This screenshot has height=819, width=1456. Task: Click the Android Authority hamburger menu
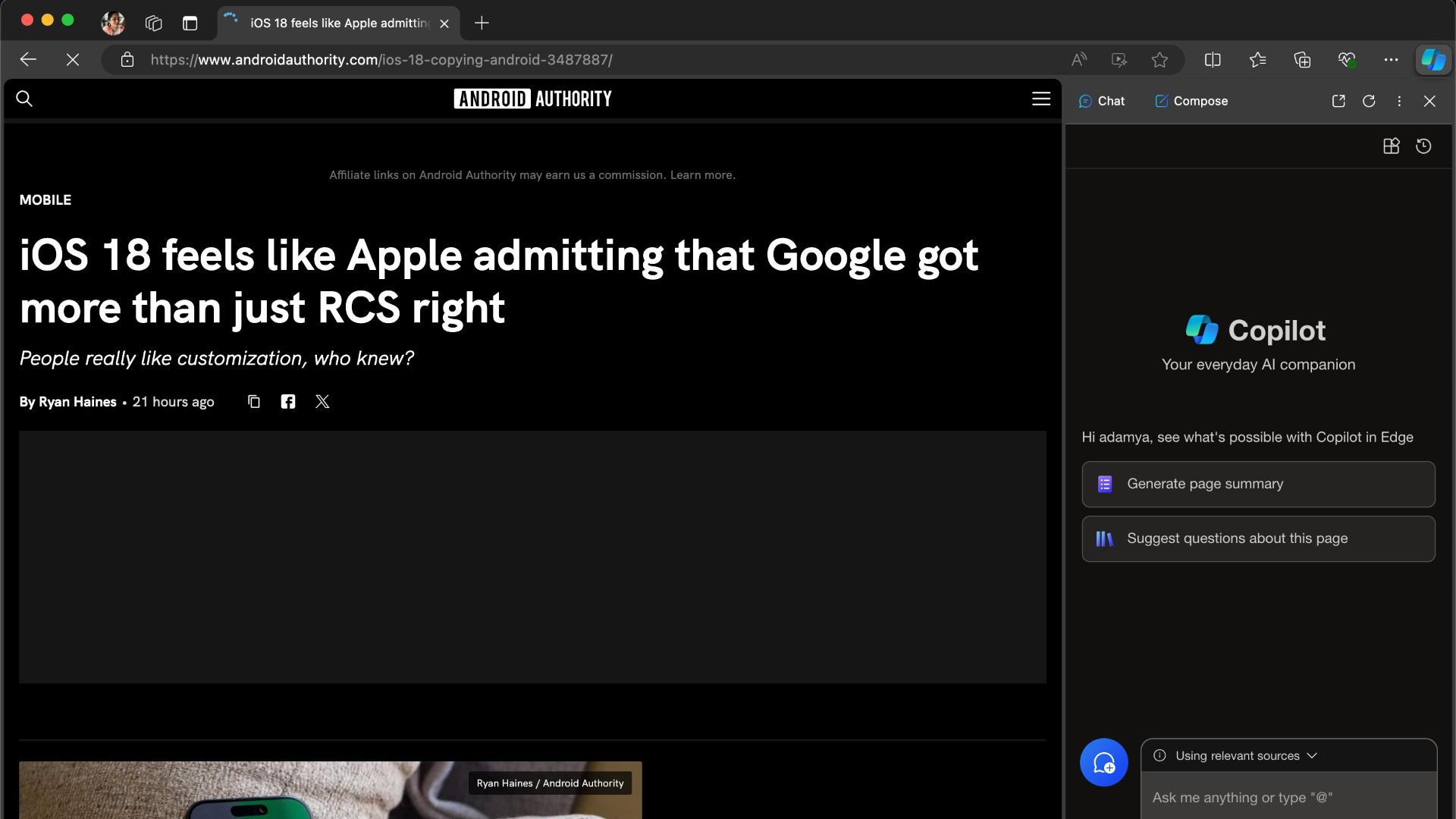1041,99
